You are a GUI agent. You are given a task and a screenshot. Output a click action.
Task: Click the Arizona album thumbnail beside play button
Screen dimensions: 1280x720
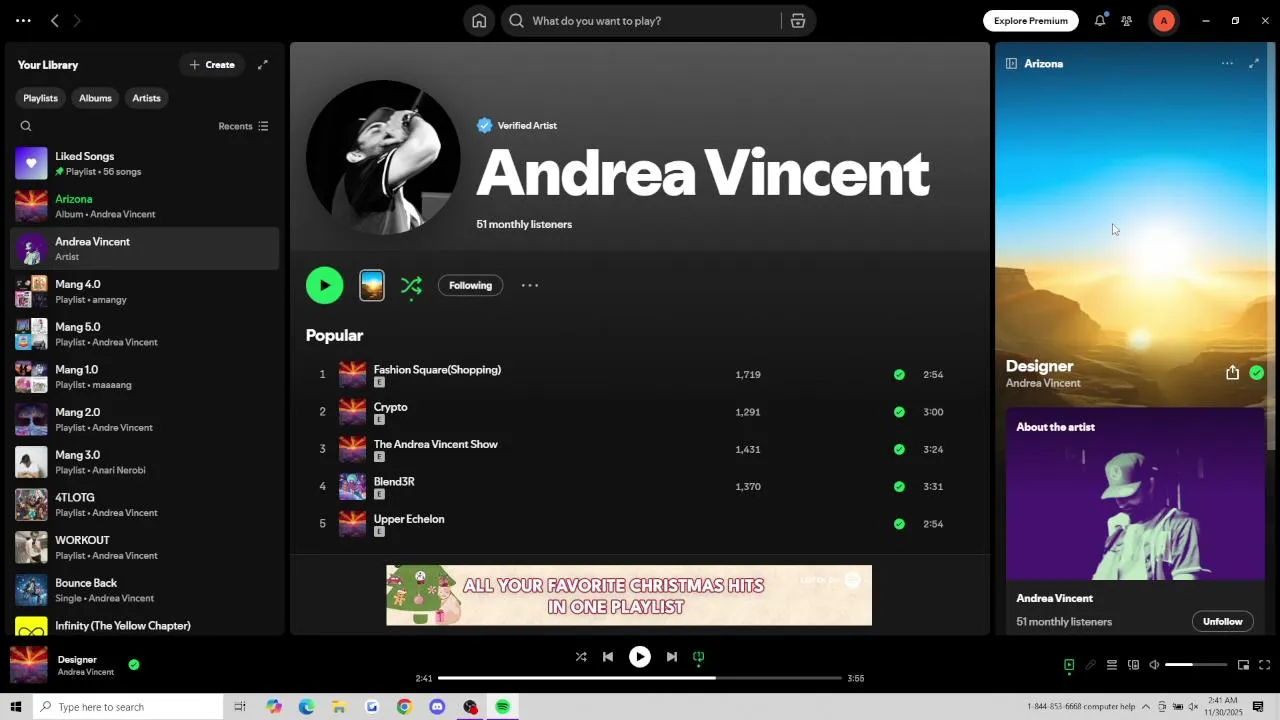click(x=372, y=285)
